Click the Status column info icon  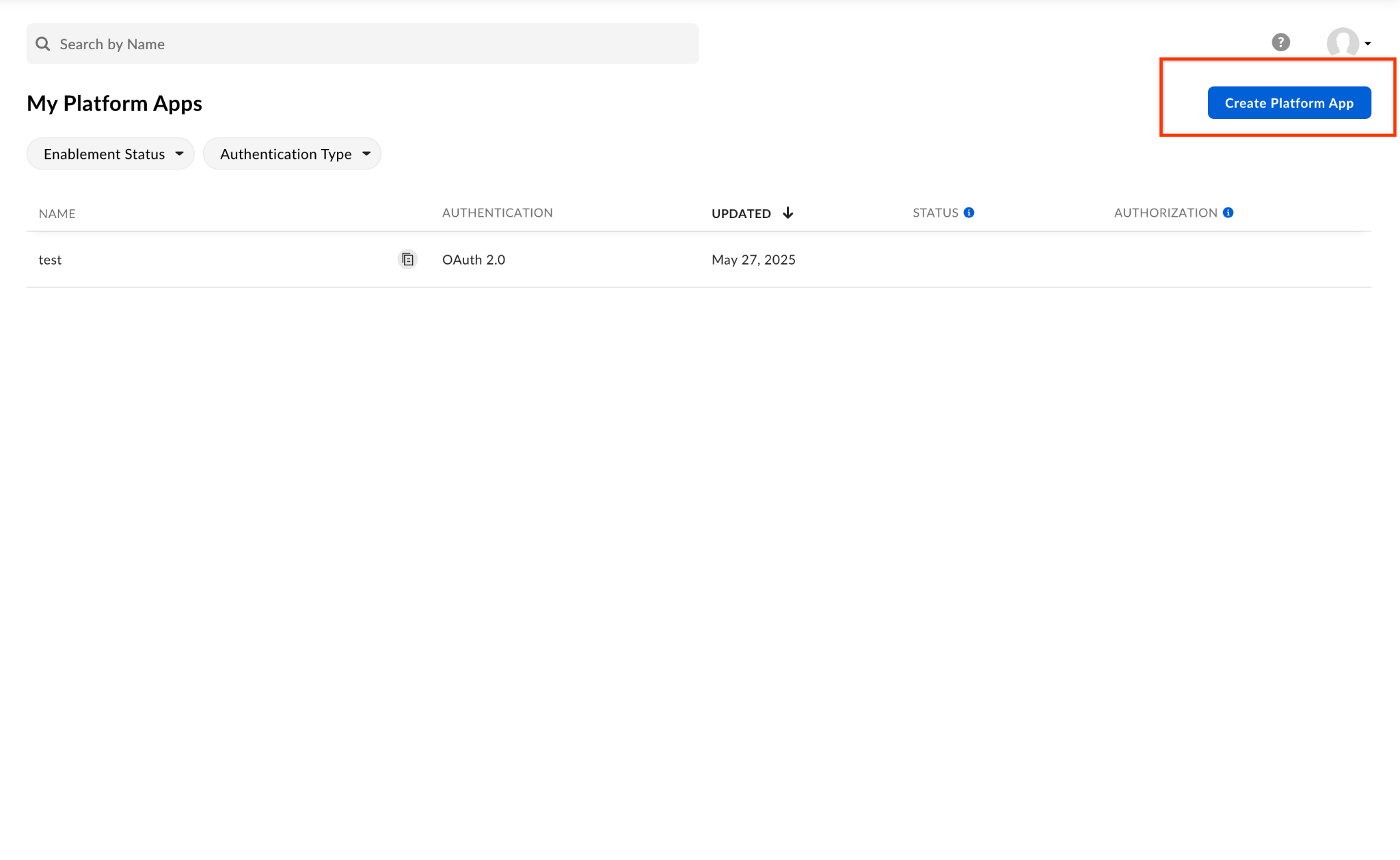click(x=970, y=212)
